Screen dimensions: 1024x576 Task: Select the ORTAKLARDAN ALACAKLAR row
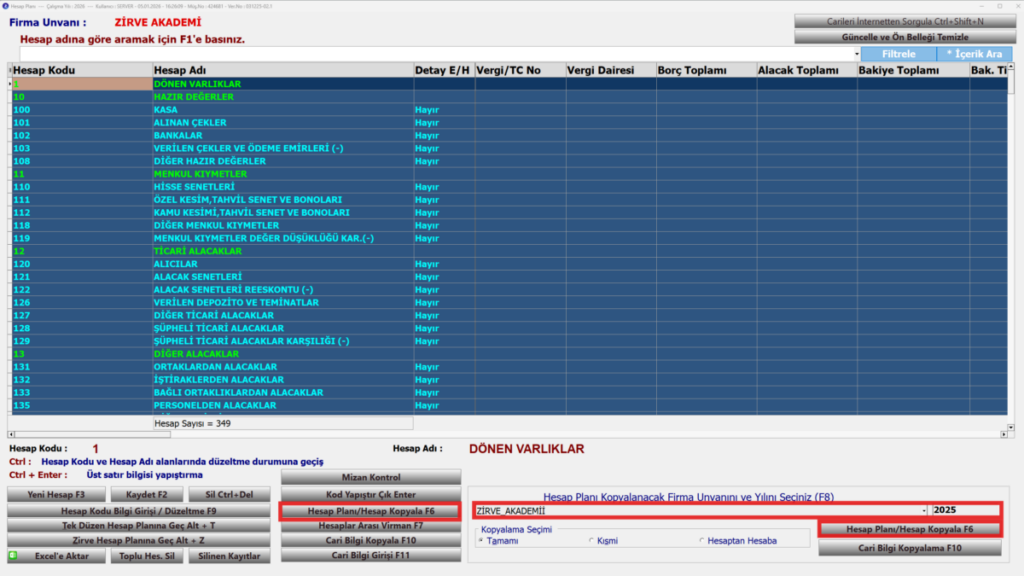tap(509, 366)
